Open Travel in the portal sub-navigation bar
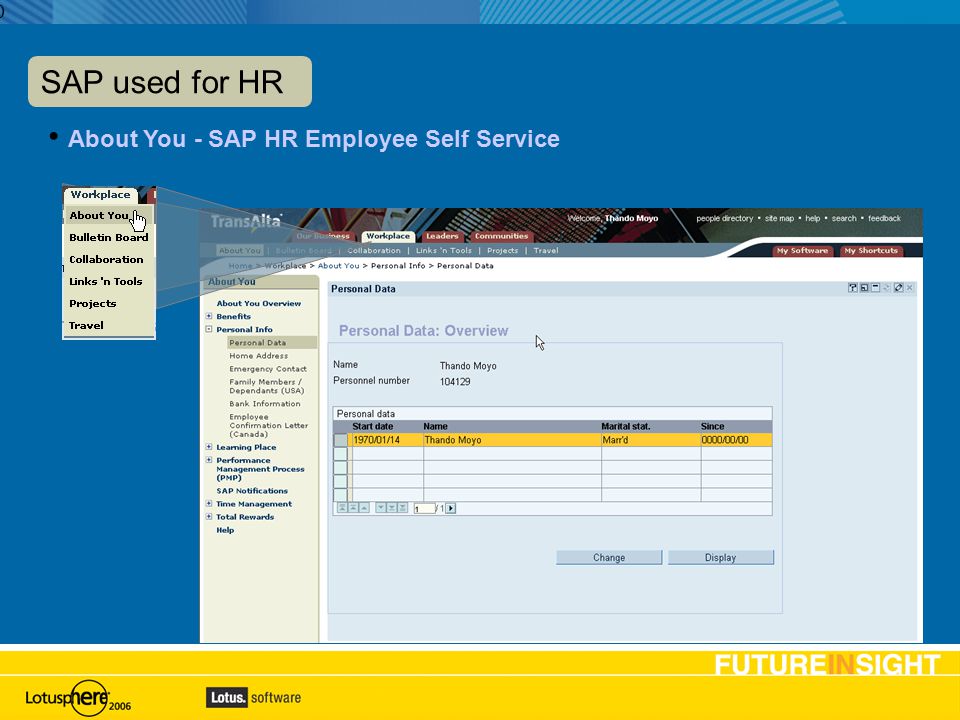Screen dimensions: 960x720 (546, 250)
